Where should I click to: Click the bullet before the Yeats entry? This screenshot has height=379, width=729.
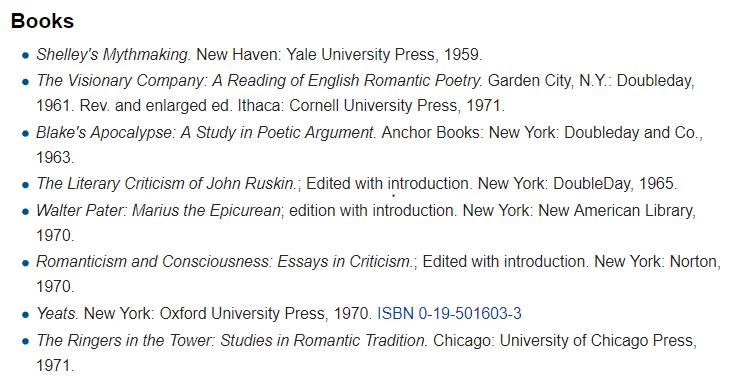coord(26,315)
